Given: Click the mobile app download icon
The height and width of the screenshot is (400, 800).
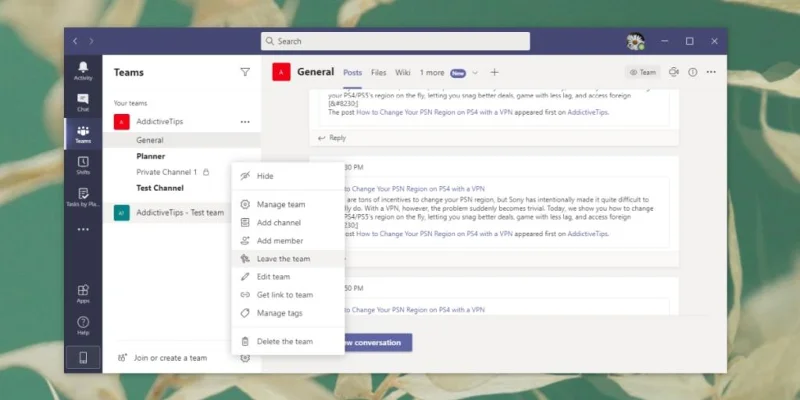Looking at the screenshot, I should tap(83, 358).
